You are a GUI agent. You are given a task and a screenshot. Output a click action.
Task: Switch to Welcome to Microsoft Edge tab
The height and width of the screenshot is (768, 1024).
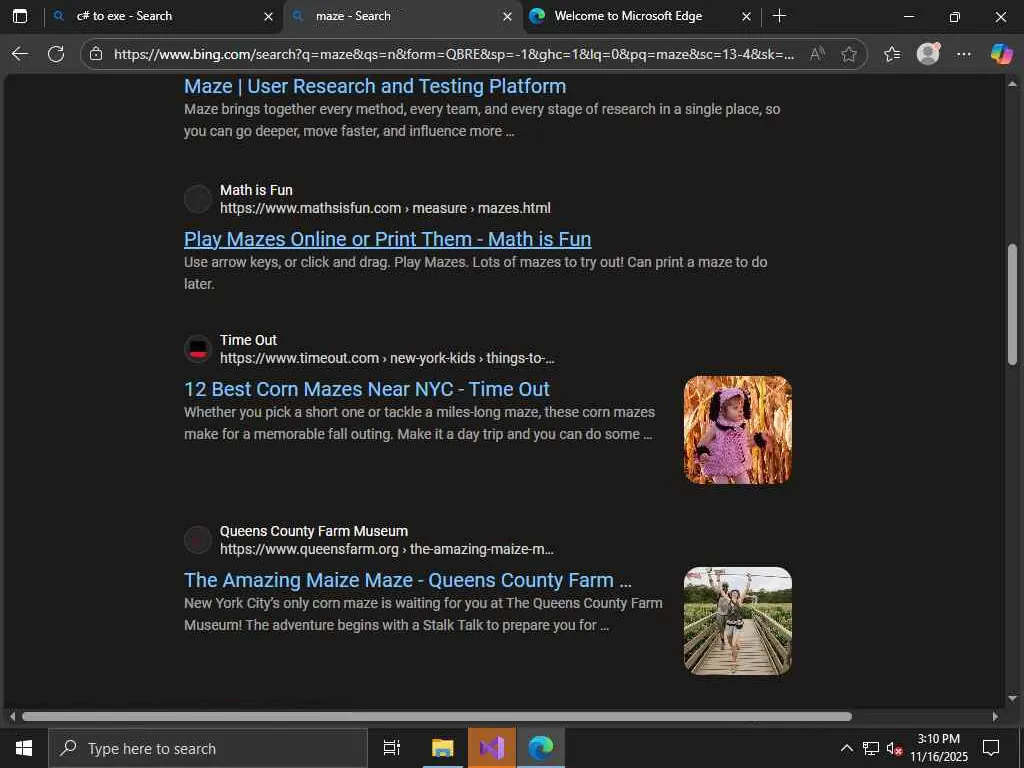pyautogui.click(x=641, y=16)
